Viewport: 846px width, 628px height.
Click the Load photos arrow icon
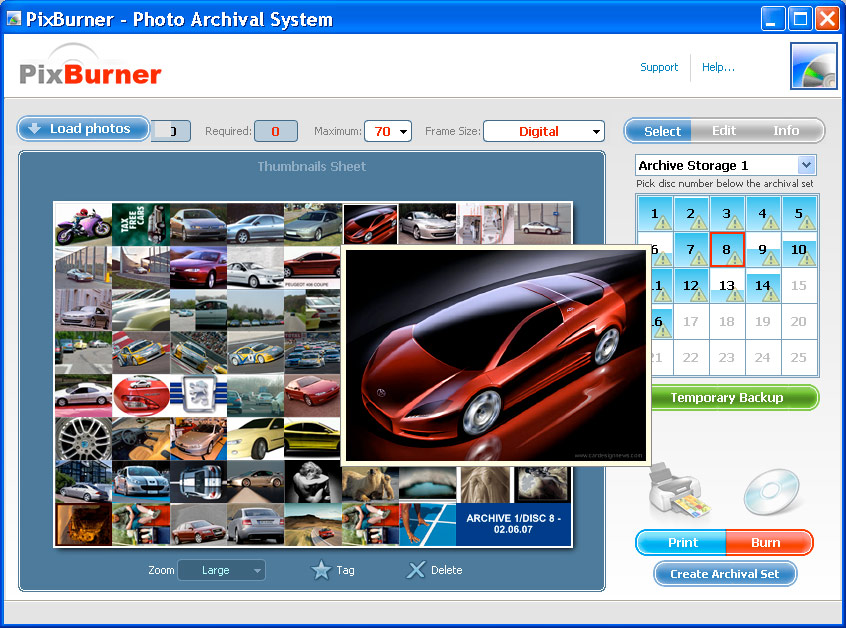pos(34,129)
